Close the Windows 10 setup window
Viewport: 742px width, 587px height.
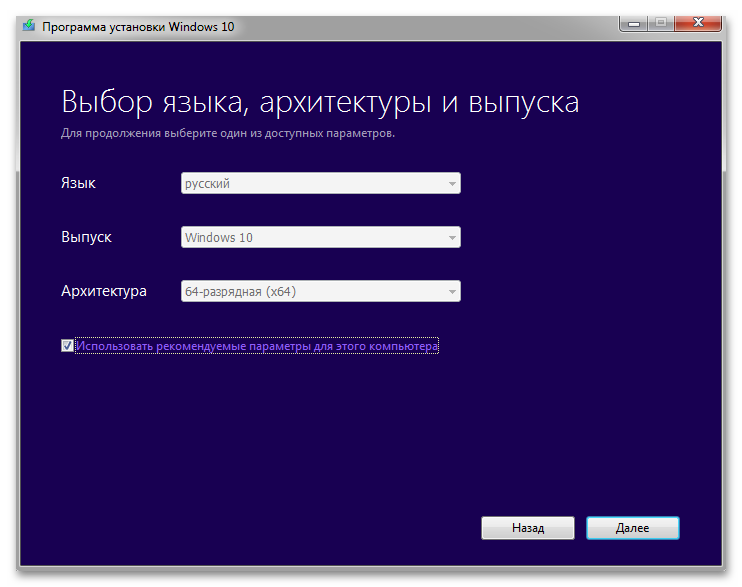click(698, 22)
